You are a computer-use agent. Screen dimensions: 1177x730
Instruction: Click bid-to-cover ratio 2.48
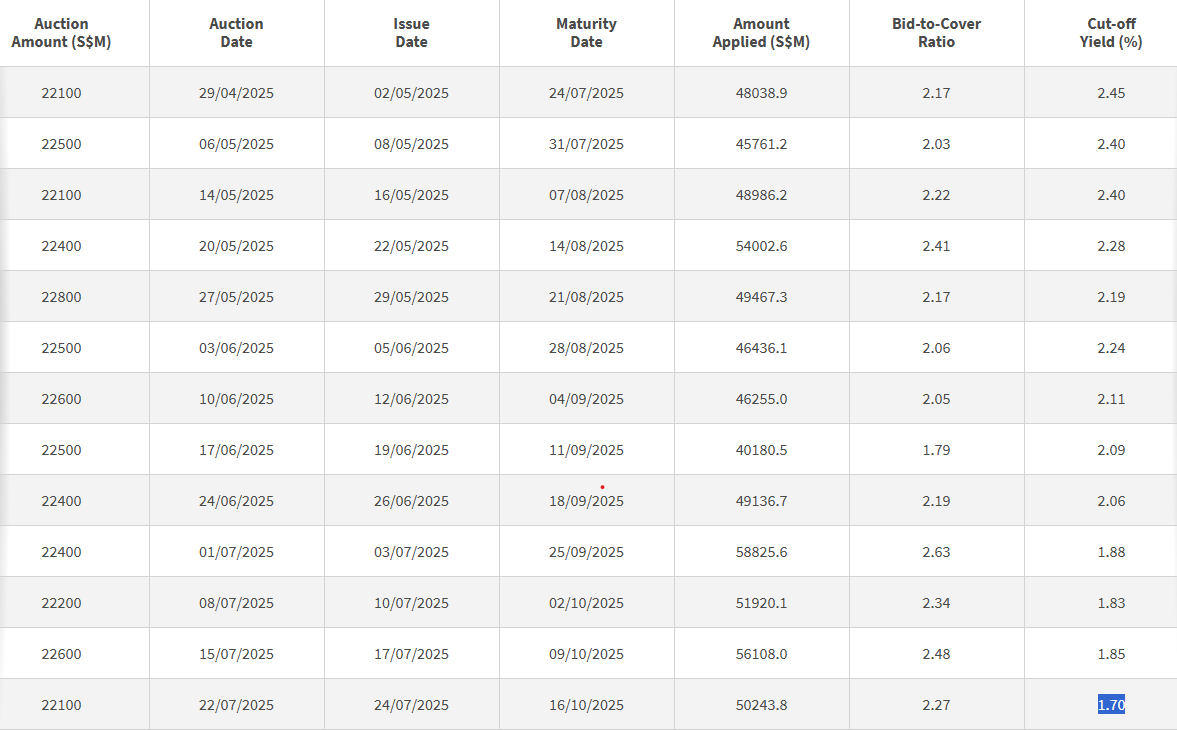(936, 654)
